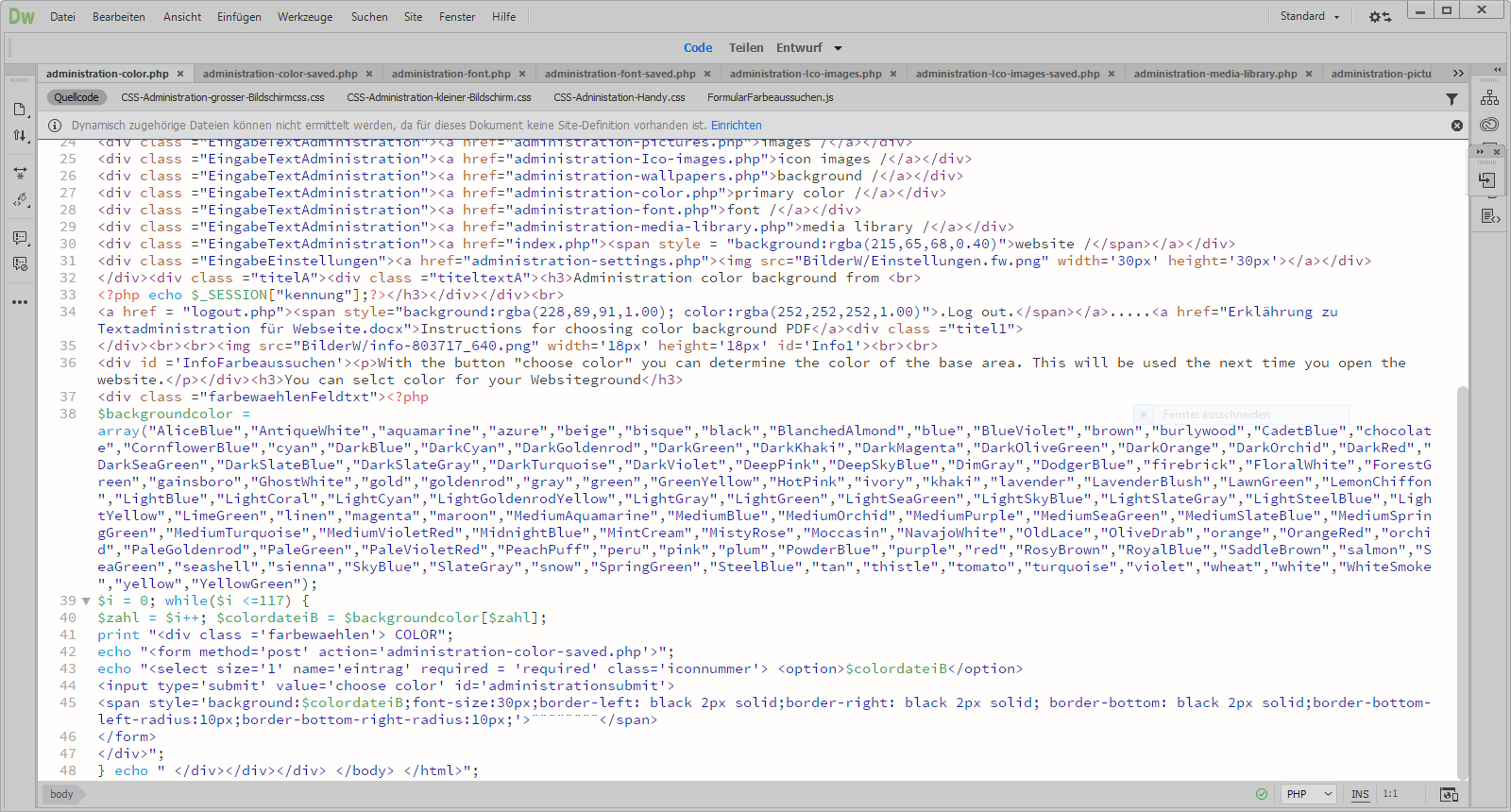This screenshot has height=812, width=1511.
Task: Click the format source code icon
Action: click(x=20, y=200)
